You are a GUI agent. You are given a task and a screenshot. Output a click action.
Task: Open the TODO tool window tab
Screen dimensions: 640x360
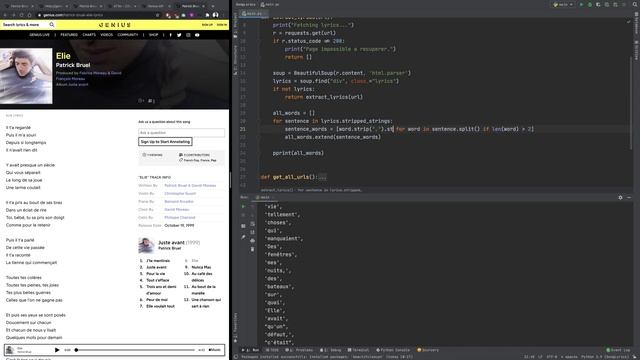coord(272,350)
